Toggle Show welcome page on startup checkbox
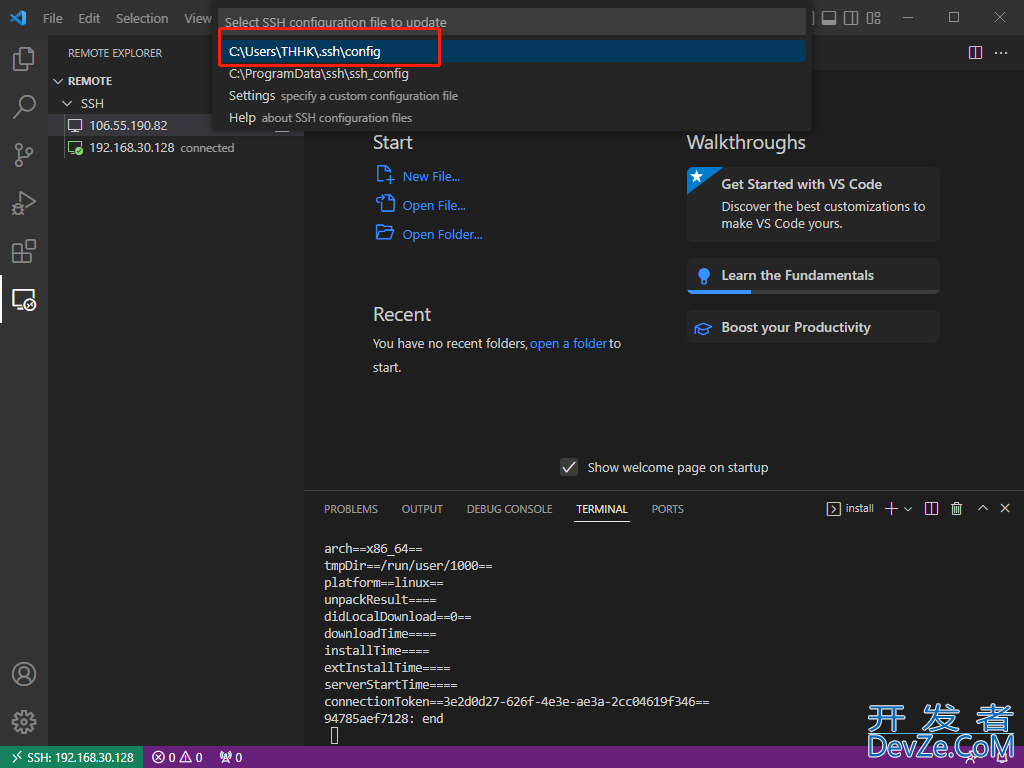 pos(569,467)
